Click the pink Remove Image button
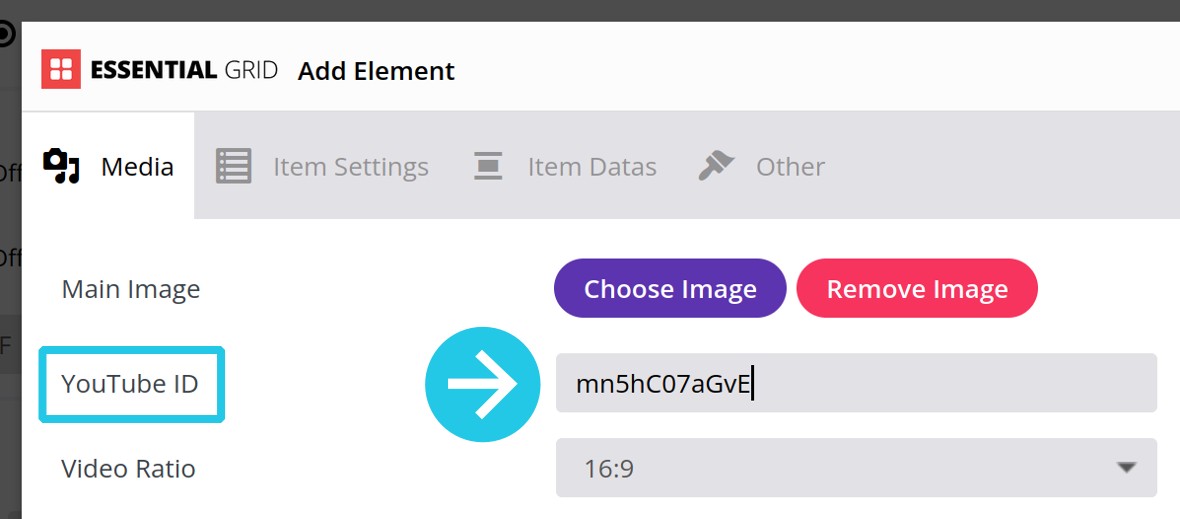Viewport: 1180px width, 519px height. pyautogui.click(x=917, y=289)
